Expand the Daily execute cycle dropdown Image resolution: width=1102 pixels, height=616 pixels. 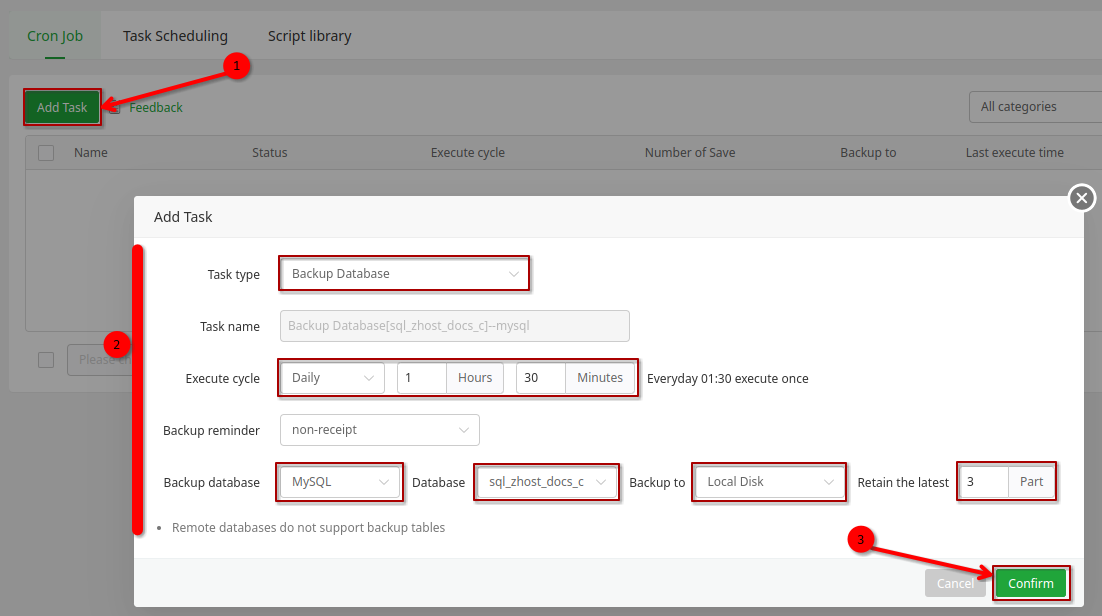pos(332,378)
